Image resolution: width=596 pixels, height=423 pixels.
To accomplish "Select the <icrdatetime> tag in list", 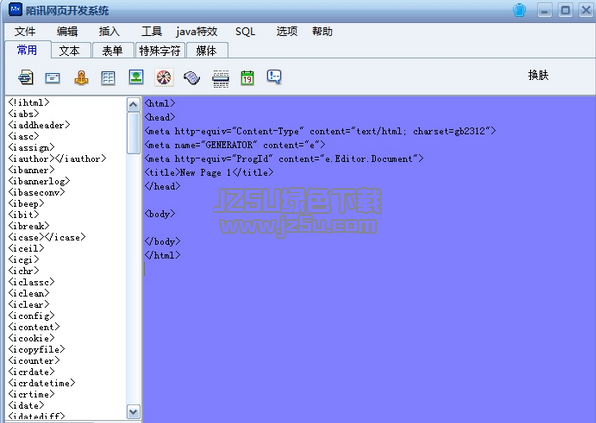I will tap(42, 383).
